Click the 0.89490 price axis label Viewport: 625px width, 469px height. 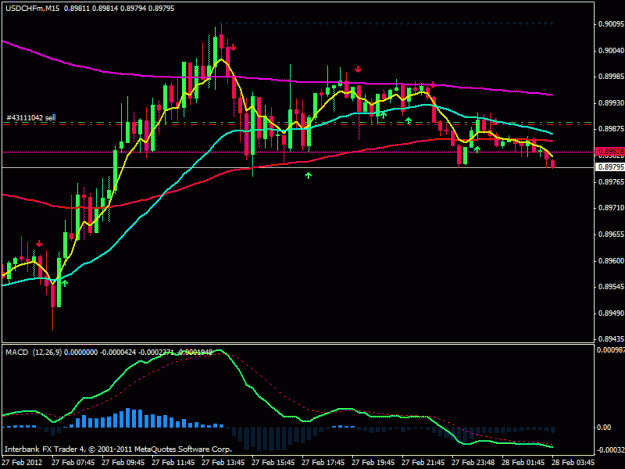pos(611,313)
